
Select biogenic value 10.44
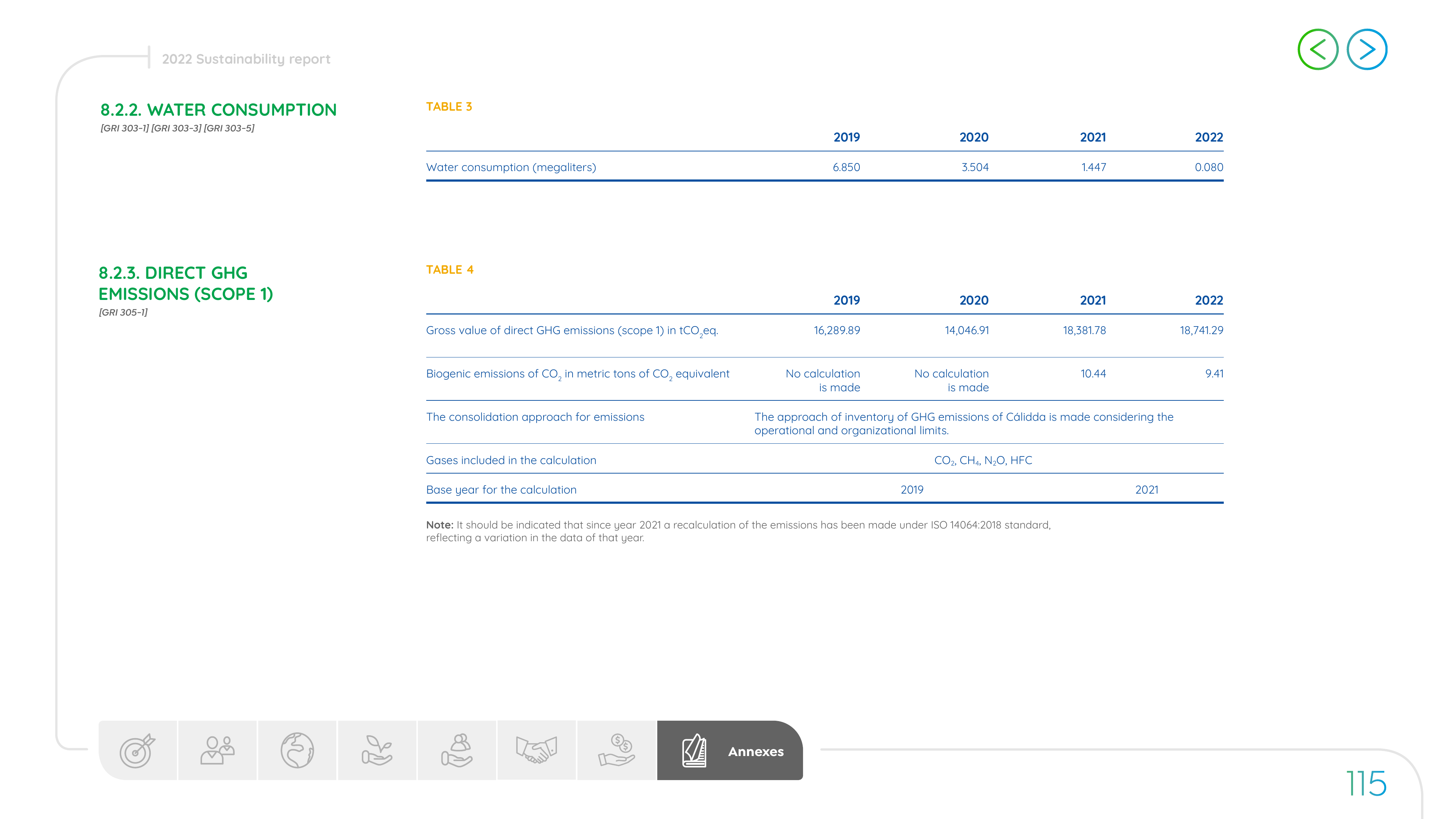pyautogui.click(x=1093, y=373)
